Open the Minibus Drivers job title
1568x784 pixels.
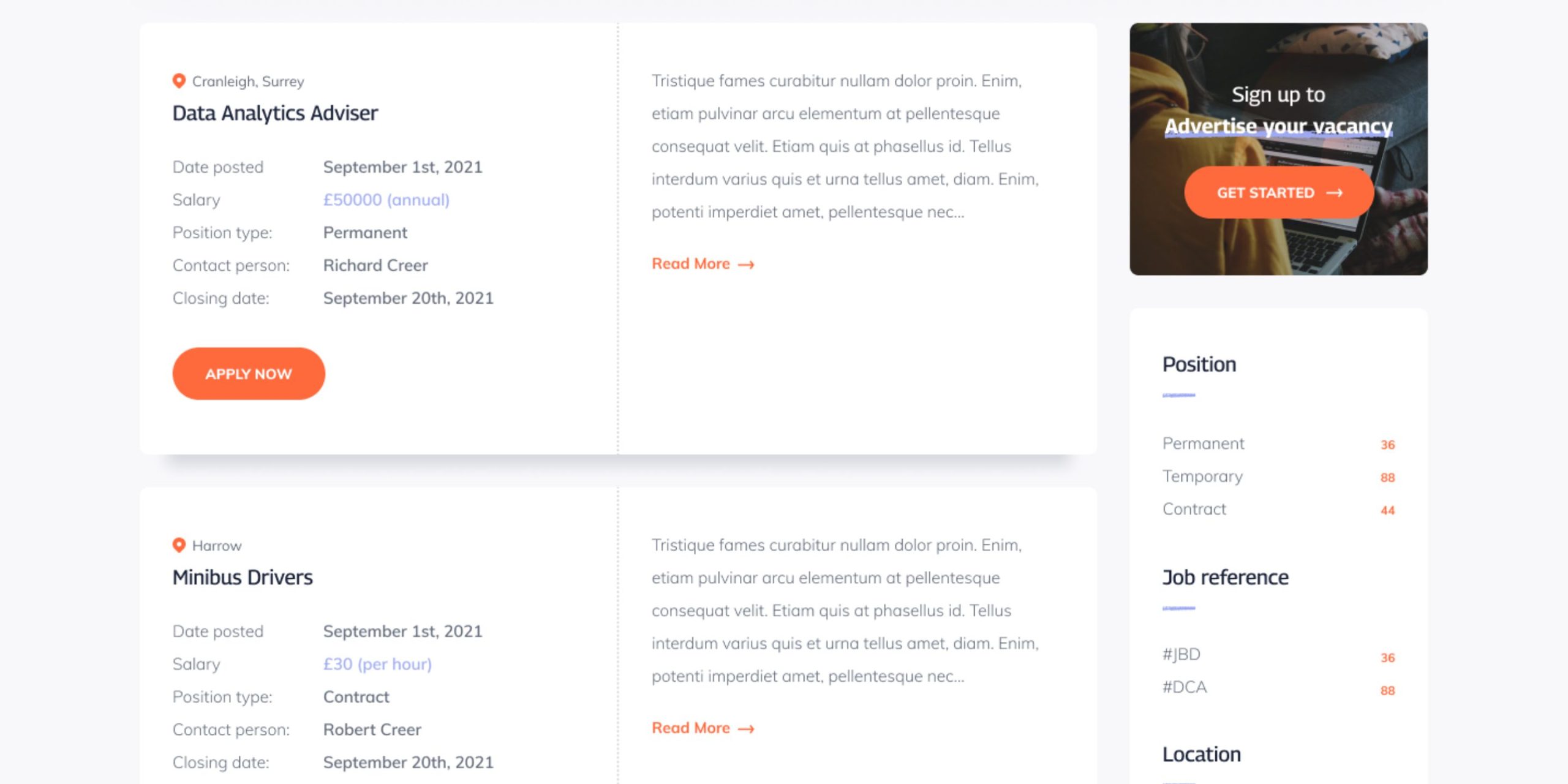[x=243, y=578]
